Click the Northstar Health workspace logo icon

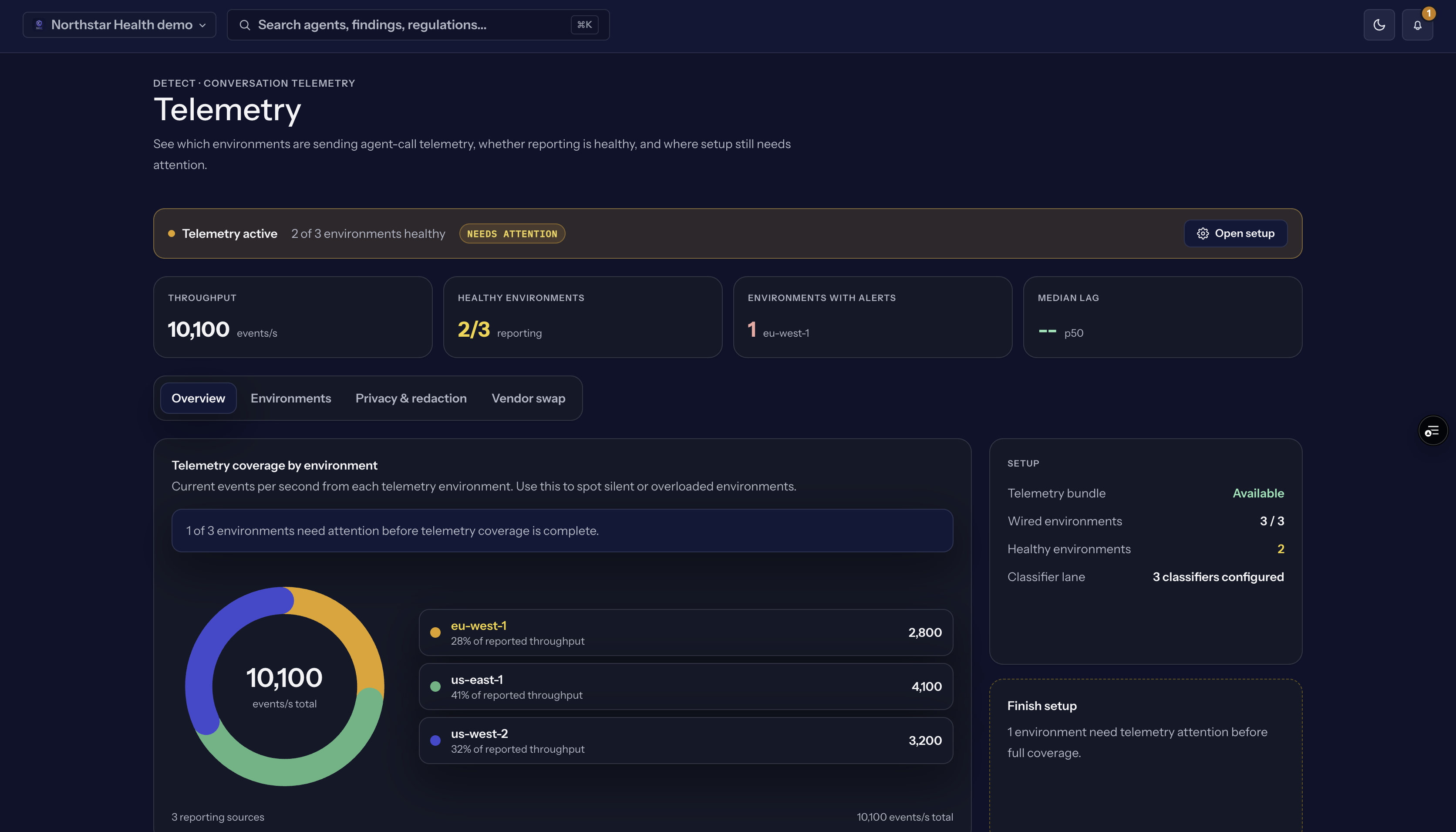pyautogui.click(x=39, y=24)
